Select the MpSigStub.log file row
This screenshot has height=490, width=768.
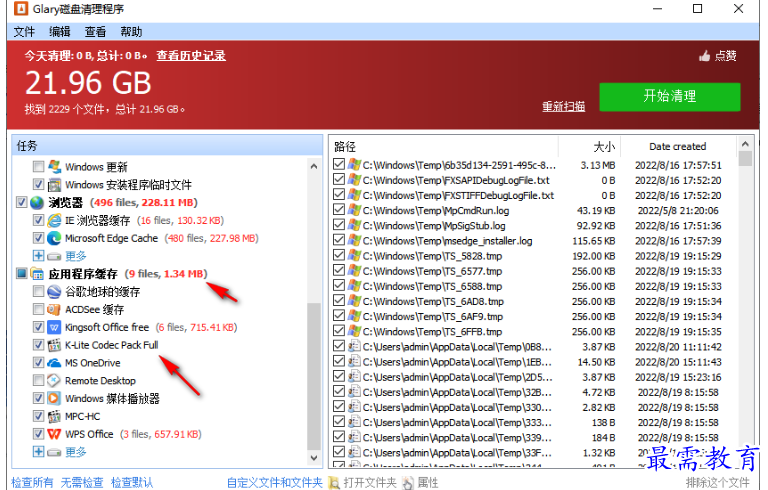pos(533,225)
